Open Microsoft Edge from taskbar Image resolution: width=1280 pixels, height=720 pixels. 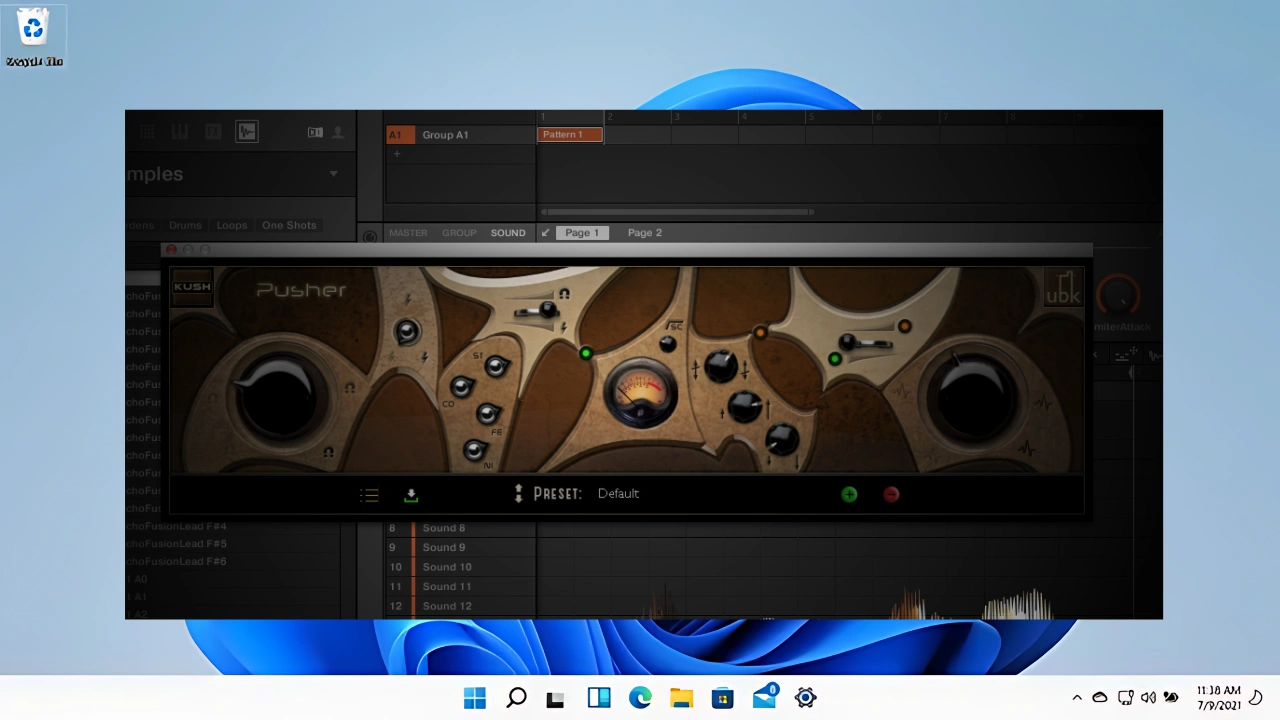(x=640, y=698)
